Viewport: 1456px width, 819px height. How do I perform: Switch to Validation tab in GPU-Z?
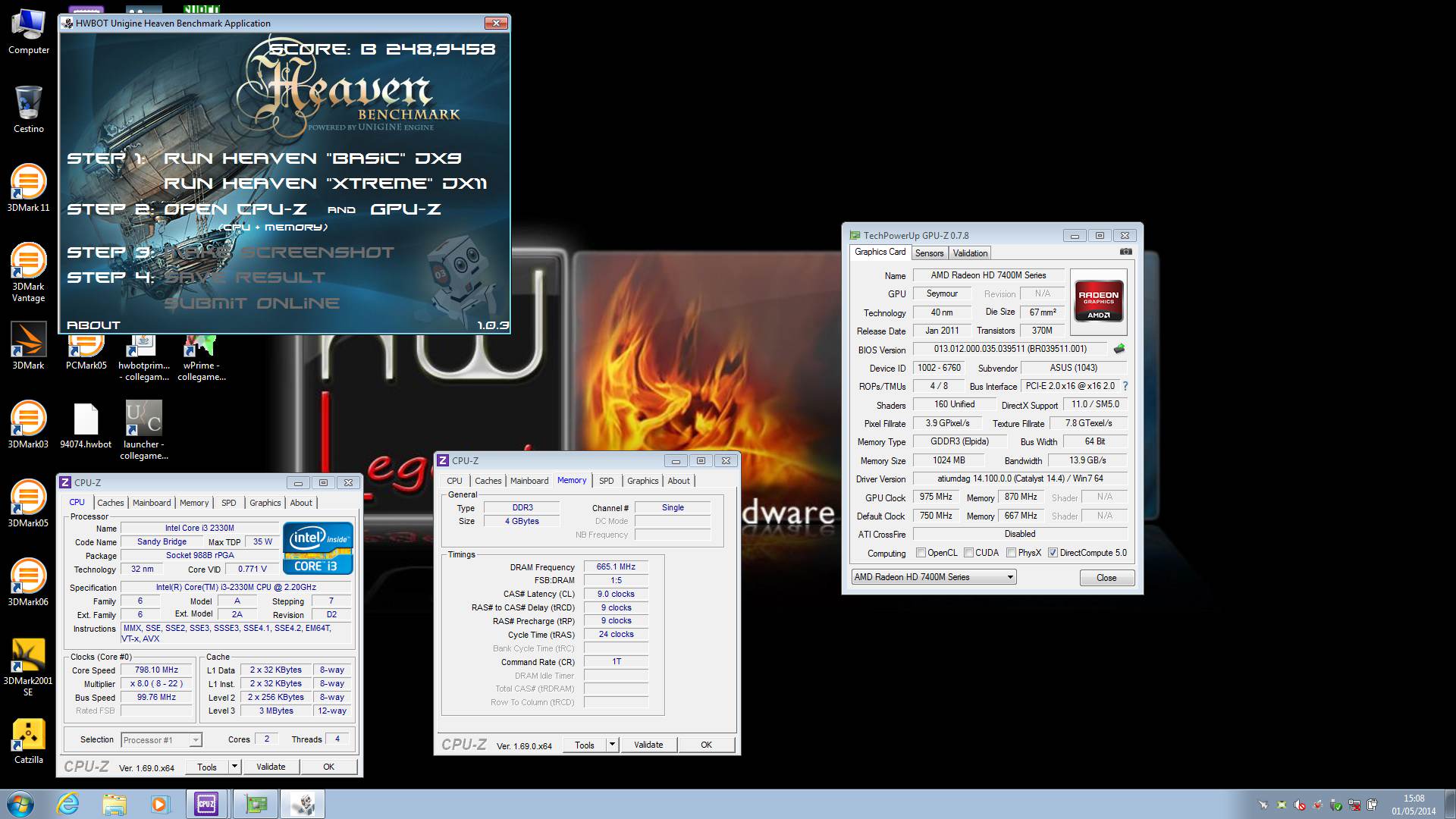[x=970, y=253]
